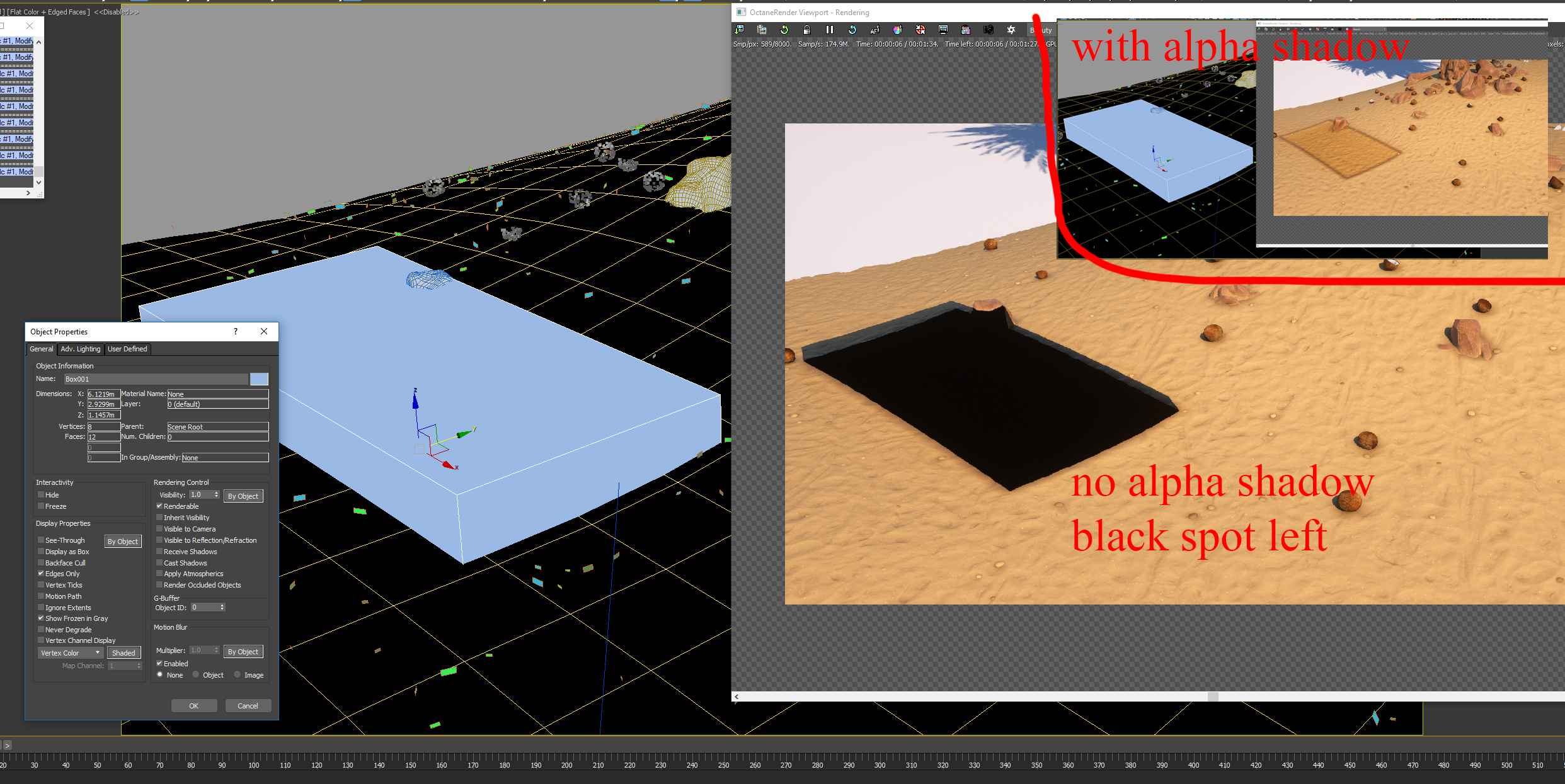Screen dimensions: 1565x784
Task: Enable the Cast Shadows checkbox
Action: point(160,563)
